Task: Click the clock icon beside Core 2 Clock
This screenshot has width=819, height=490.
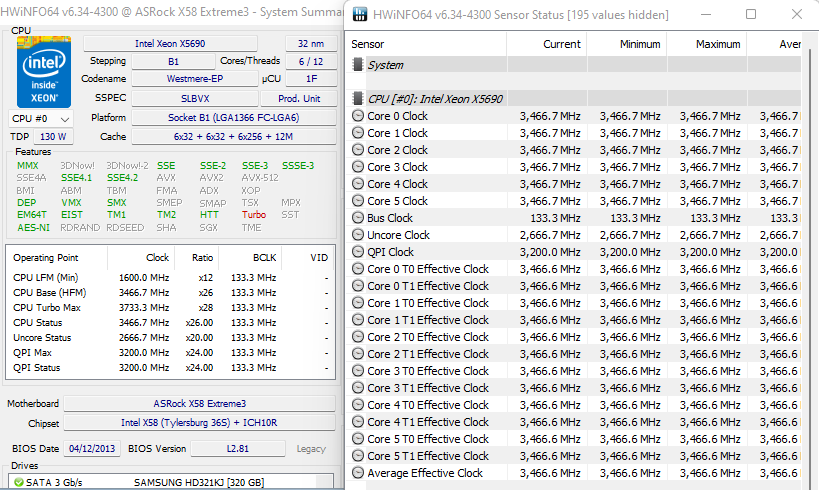Action: click(x=358, y=150)
